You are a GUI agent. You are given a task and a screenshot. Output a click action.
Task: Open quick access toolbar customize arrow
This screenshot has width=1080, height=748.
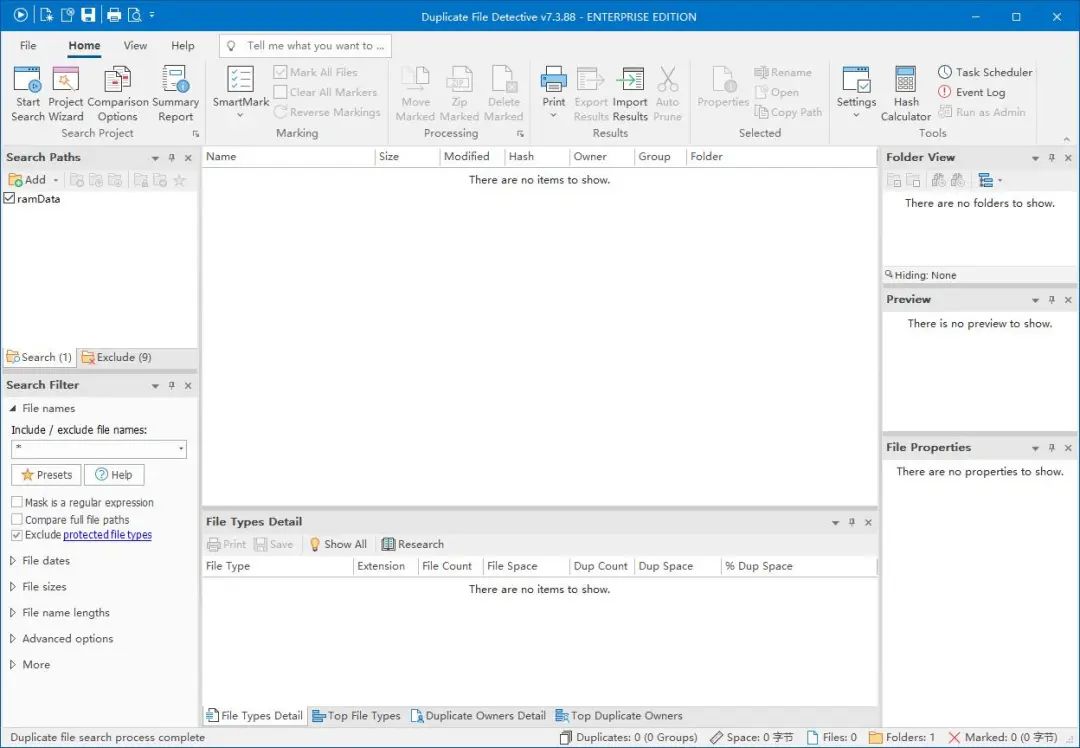[152, 14]
